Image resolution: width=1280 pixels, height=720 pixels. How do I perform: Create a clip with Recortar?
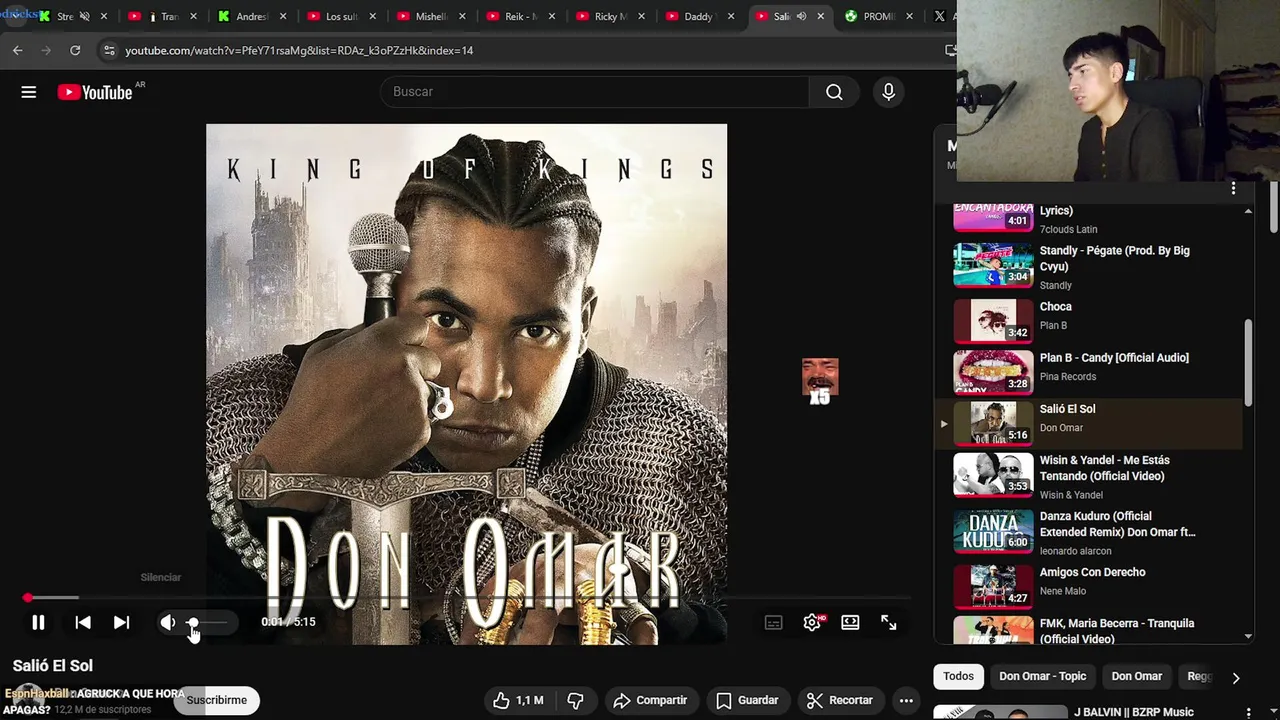[840, 700]
